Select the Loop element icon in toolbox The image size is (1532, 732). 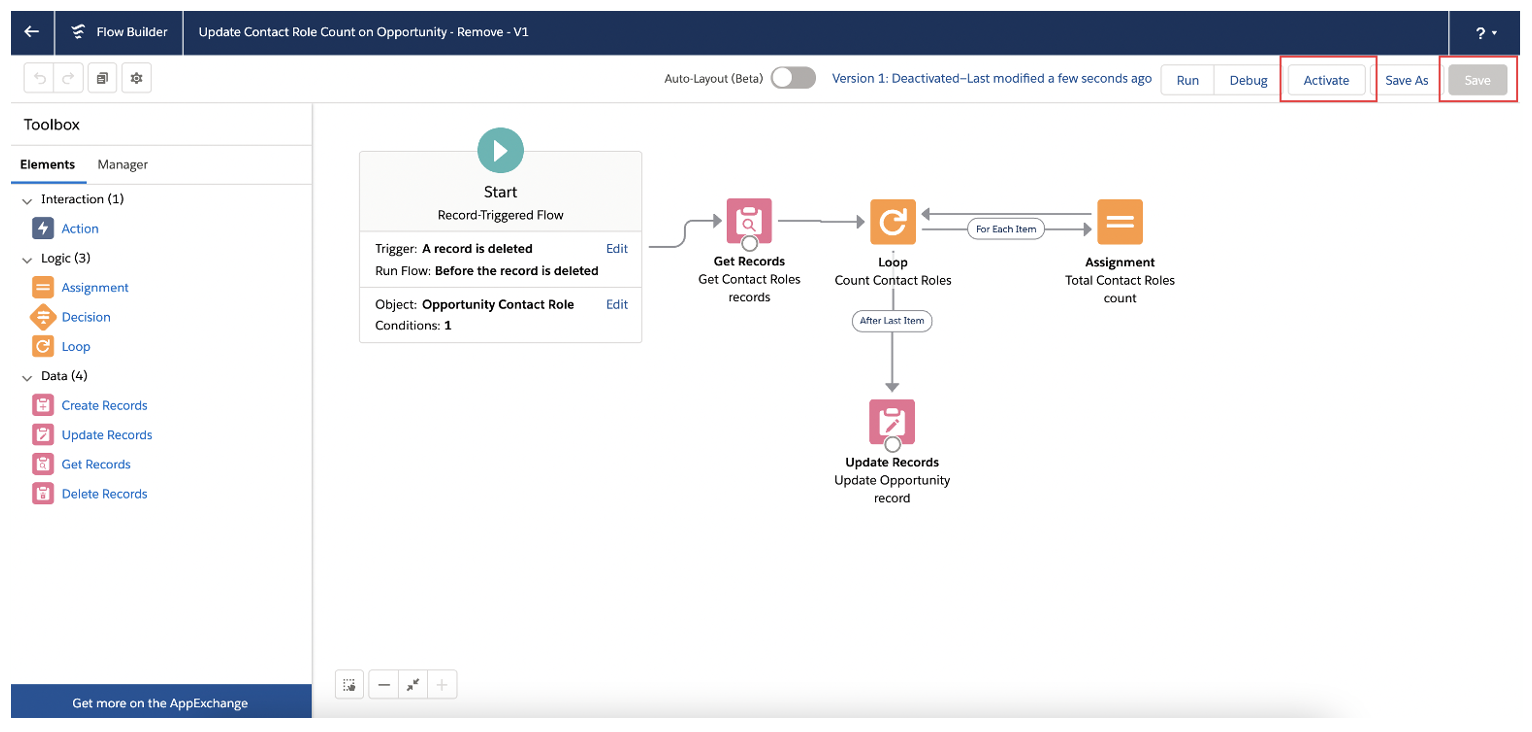43,347
